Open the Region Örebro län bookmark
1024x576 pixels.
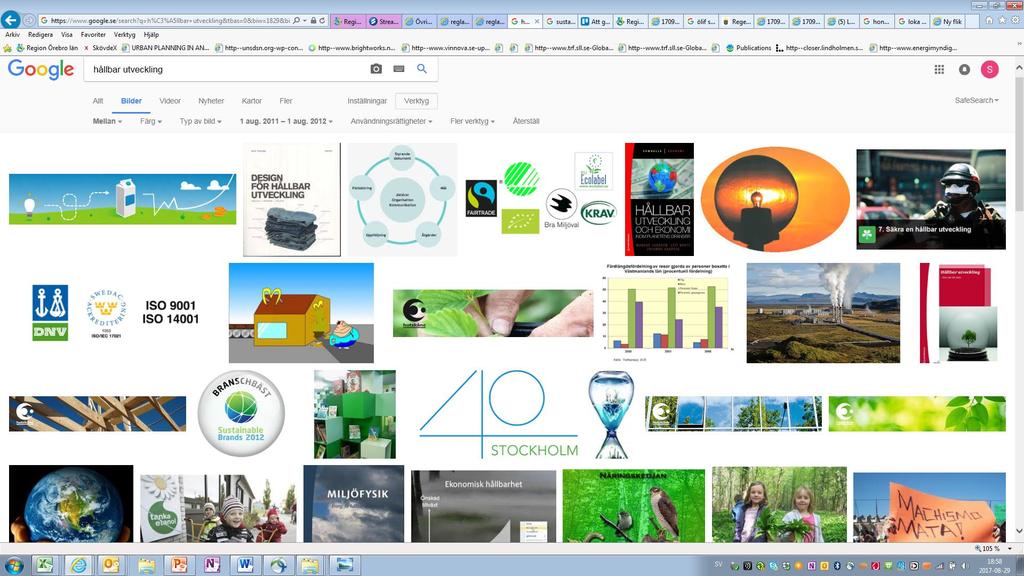click(x=47, y=48)
